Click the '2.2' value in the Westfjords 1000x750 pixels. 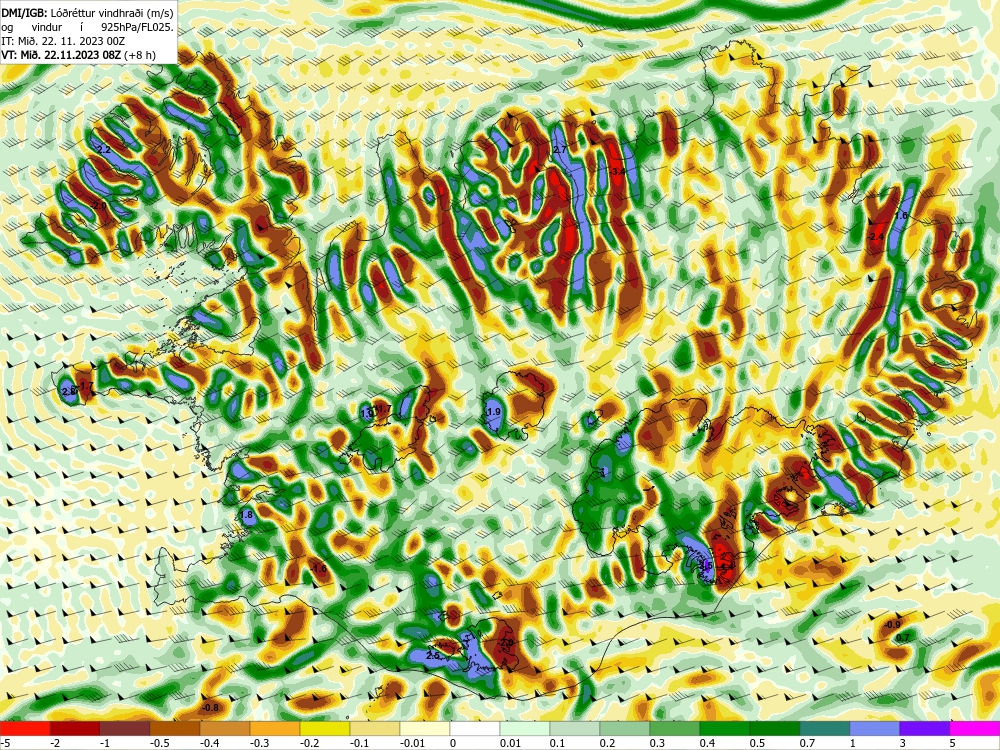[x=103, y=150]
